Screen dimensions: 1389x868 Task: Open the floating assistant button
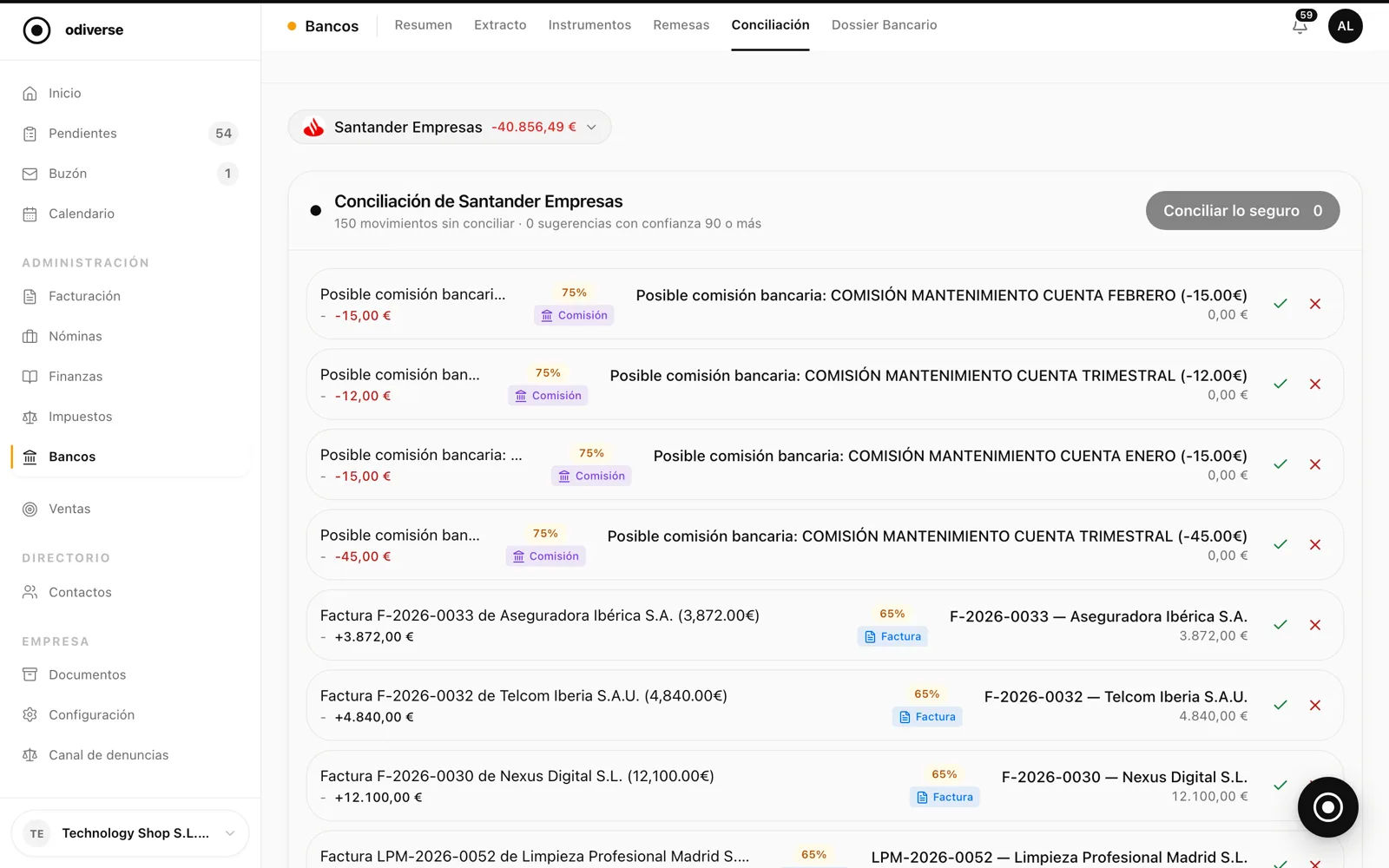1327,807
